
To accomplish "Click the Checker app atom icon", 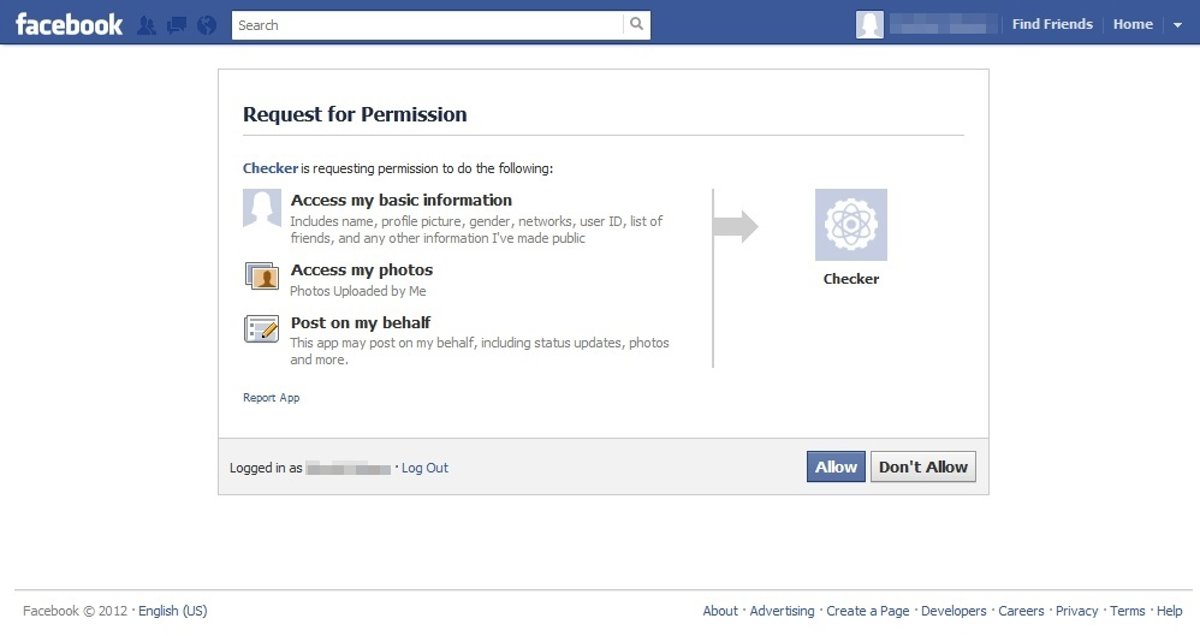I will 851,225.
